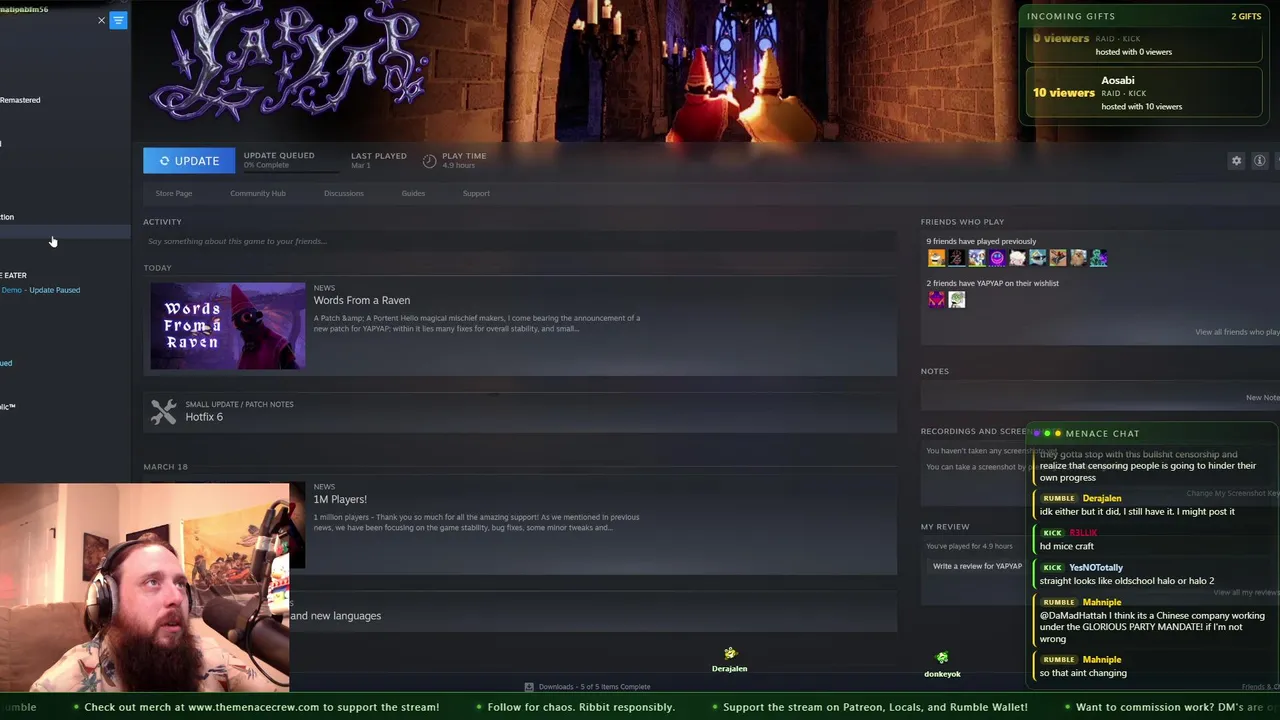Open the Hotfix 6 patch notes

pos(204,417)
